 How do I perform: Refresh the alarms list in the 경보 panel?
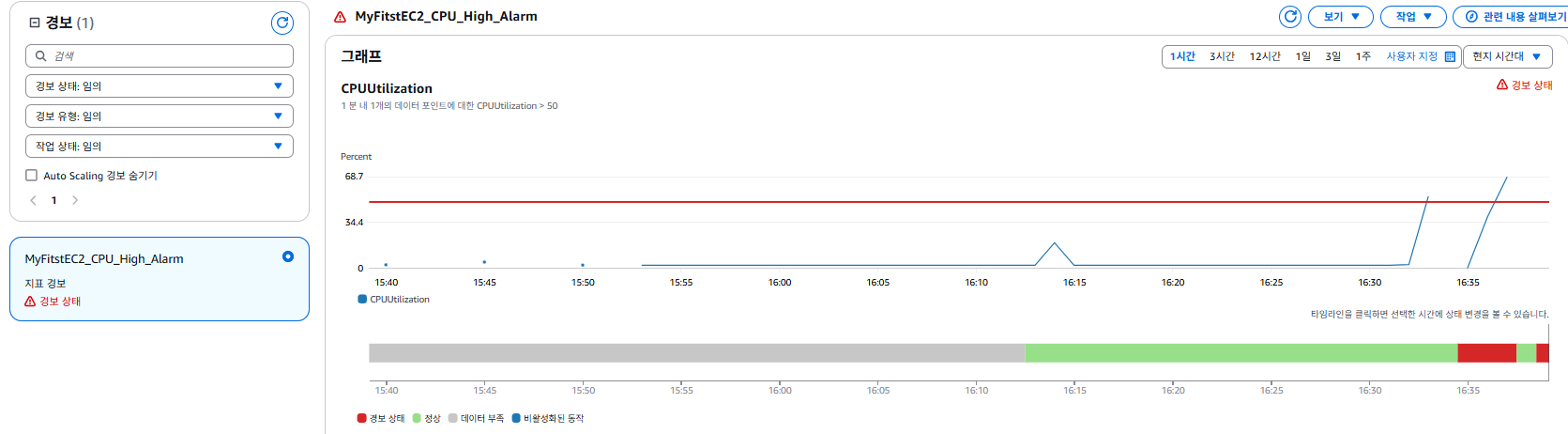[x=282, y=23]
